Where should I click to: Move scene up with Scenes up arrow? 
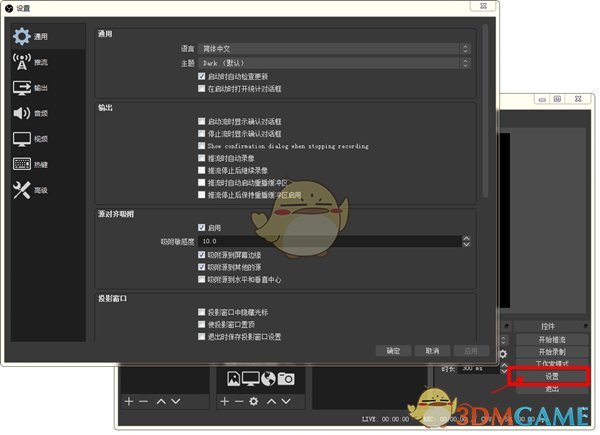(x=161, y=401)
